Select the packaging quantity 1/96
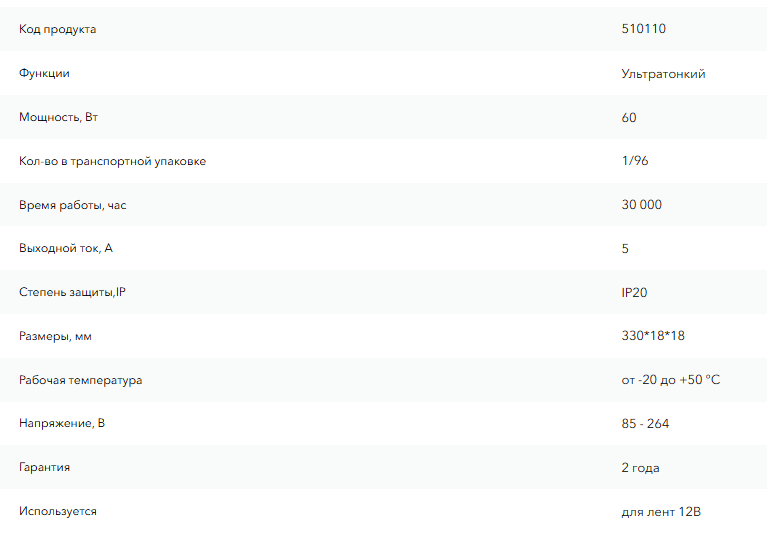 (x=634, y=160)
